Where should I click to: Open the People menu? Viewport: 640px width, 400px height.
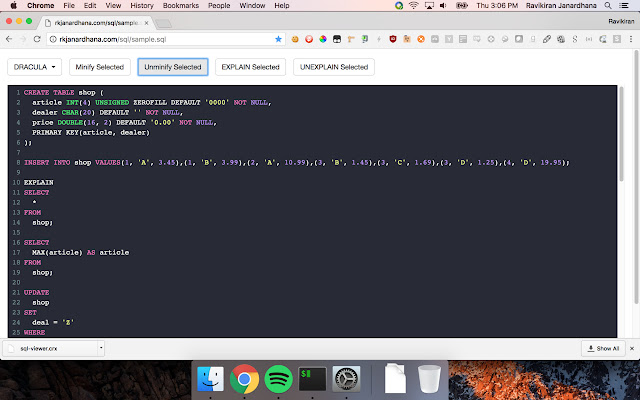[x=219, y=5]
